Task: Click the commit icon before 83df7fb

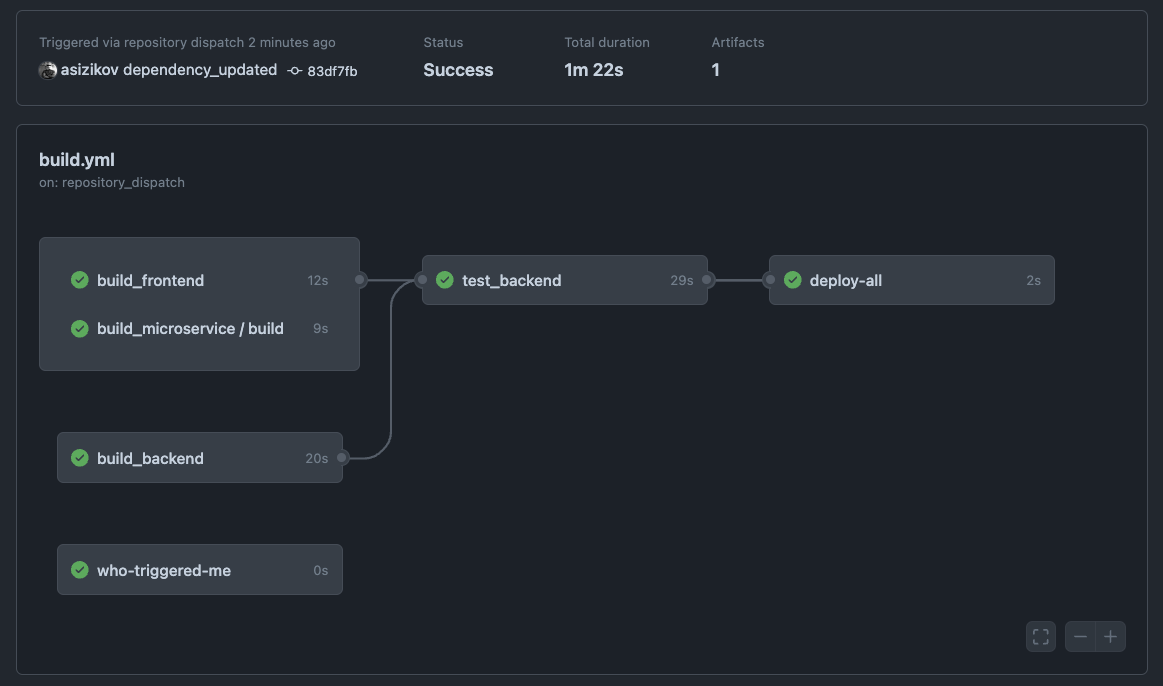Action: coord(293,71)
